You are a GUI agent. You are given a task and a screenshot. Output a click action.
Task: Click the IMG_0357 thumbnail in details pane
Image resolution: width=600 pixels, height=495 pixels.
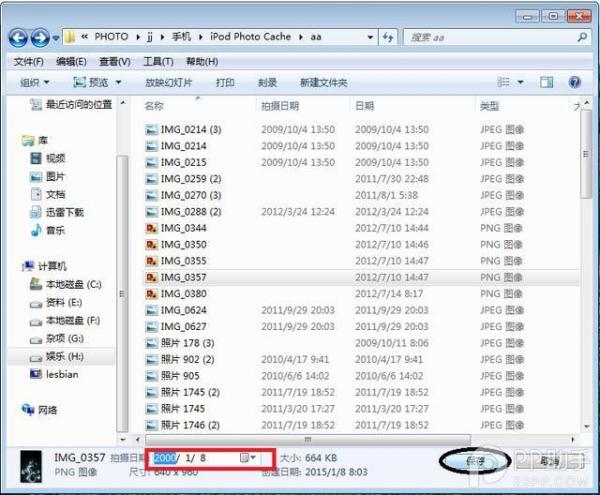(x=31, y=467)
